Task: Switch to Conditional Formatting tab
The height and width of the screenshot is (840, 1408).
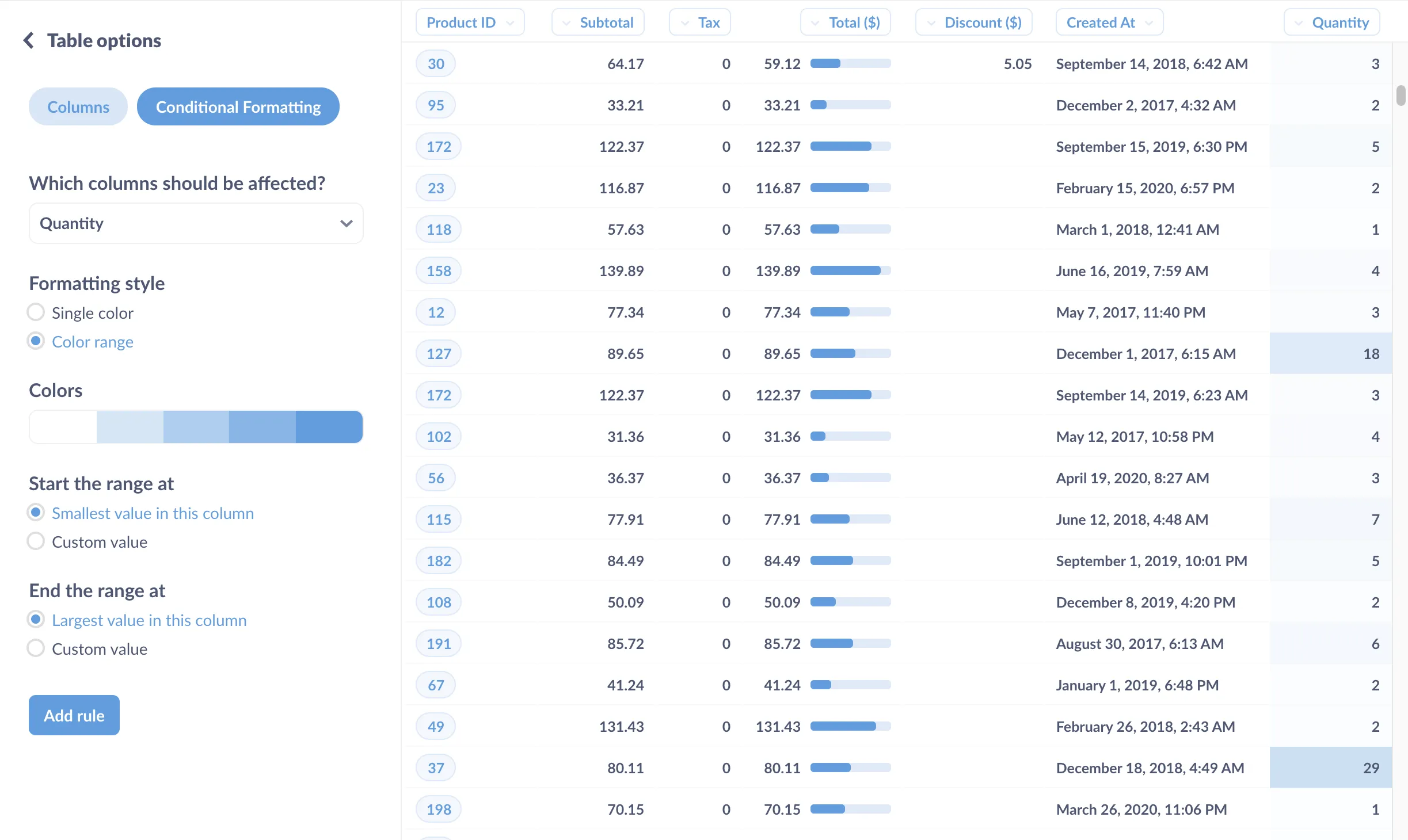Action: (x=238, y=107)
